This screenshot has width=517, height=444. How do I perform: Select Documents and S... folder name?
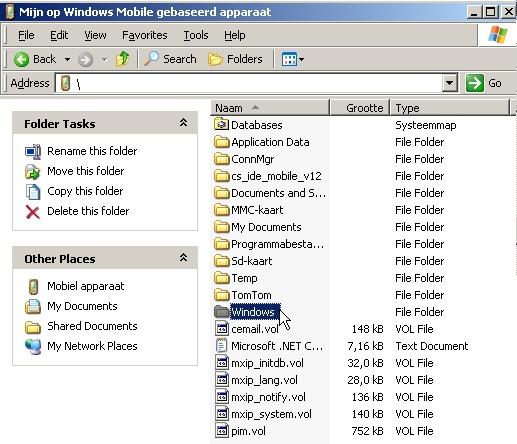pyautogui.click(x=279, y=193)
